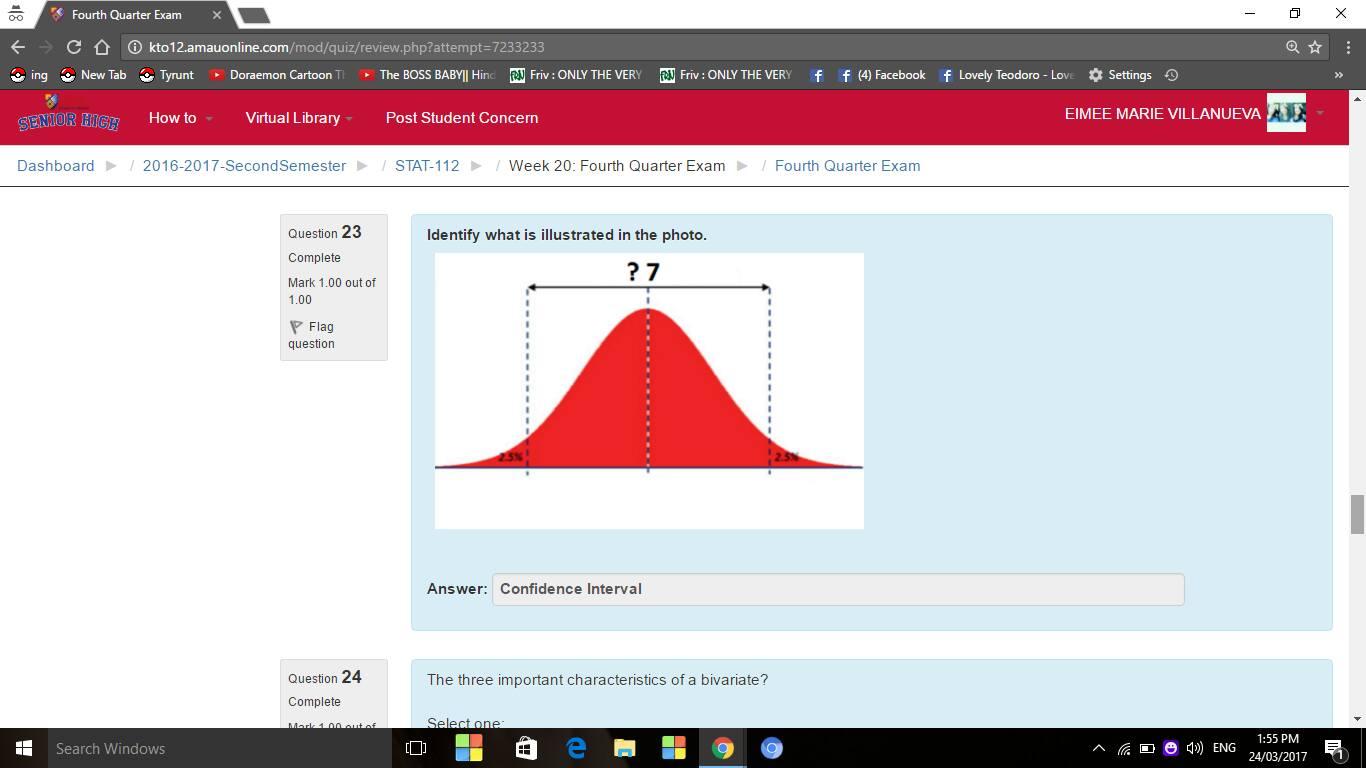Flag question 23
The image size is (1366, 768).
312,335
